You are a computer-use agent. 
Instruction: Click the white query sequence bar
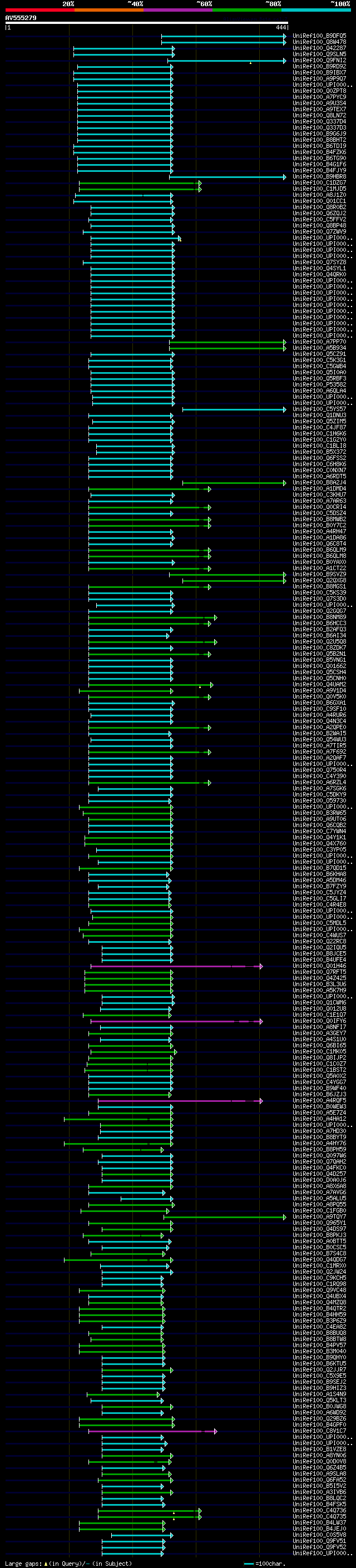[x=147, y=23]
